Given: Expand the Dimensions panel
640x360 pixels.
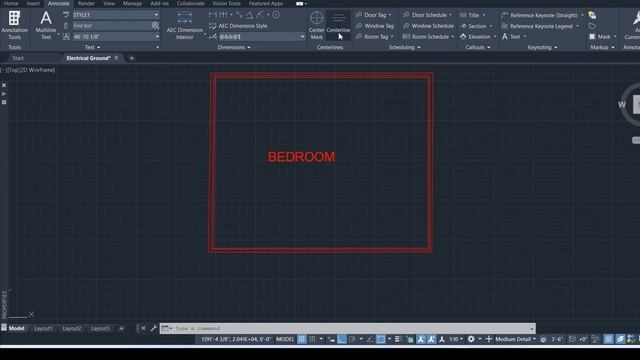Looking at the screenshot, I should pyautogui.click(x=234, y=47).
